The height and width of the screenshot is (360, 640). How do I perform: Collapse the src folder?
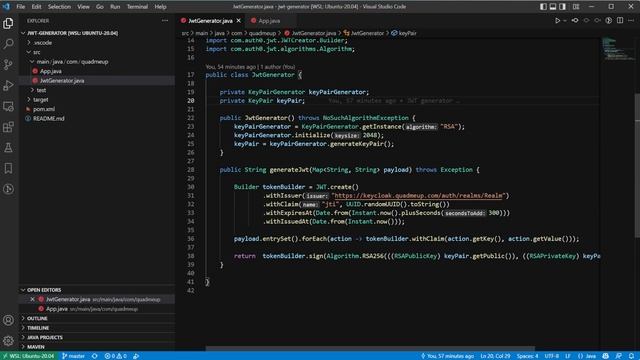point(97,52)
